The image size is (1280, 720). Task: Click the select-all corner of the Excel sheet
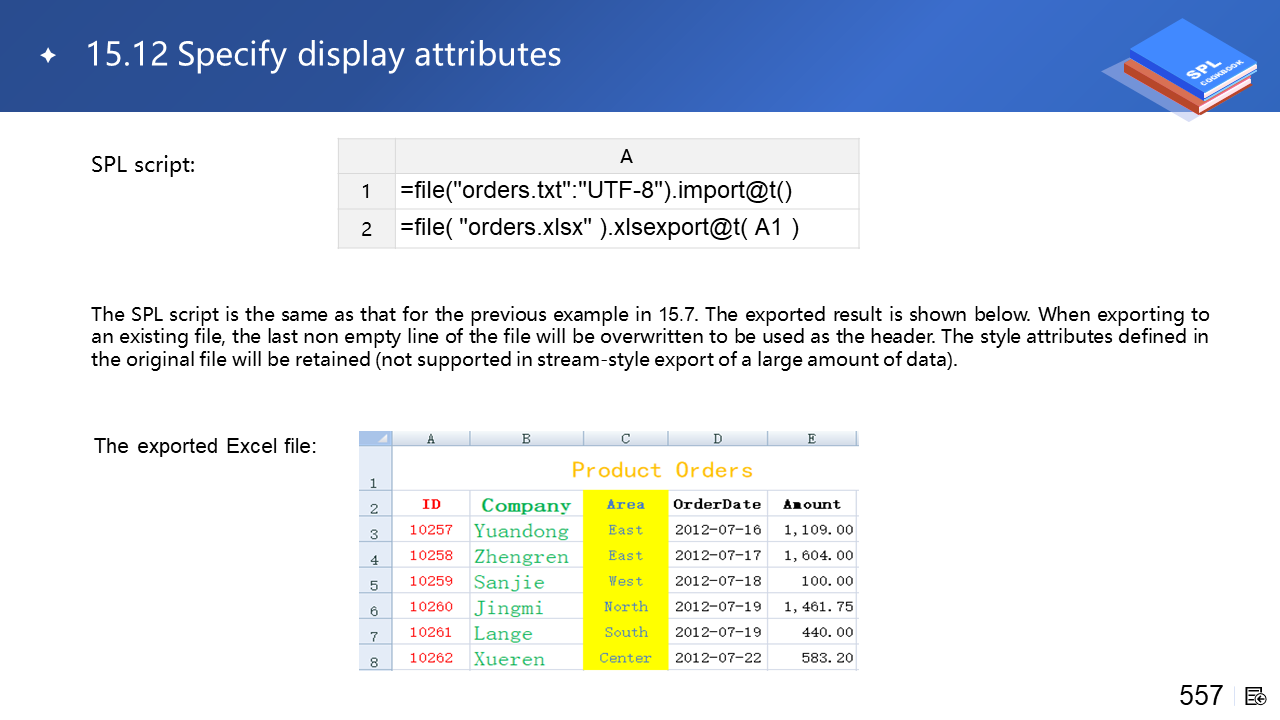pos(375,438)
